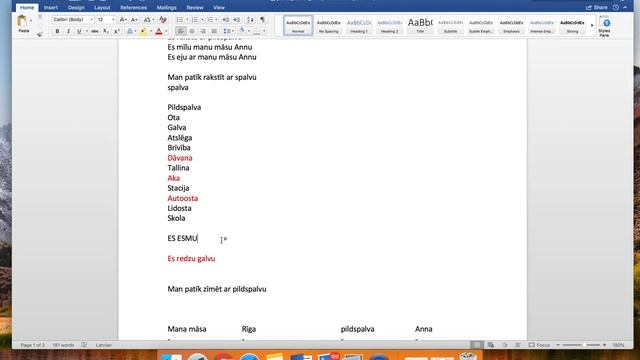Expand the styles gallery arrow
Viewport: 640px width, 360px height.
click(x=592, y=25)
